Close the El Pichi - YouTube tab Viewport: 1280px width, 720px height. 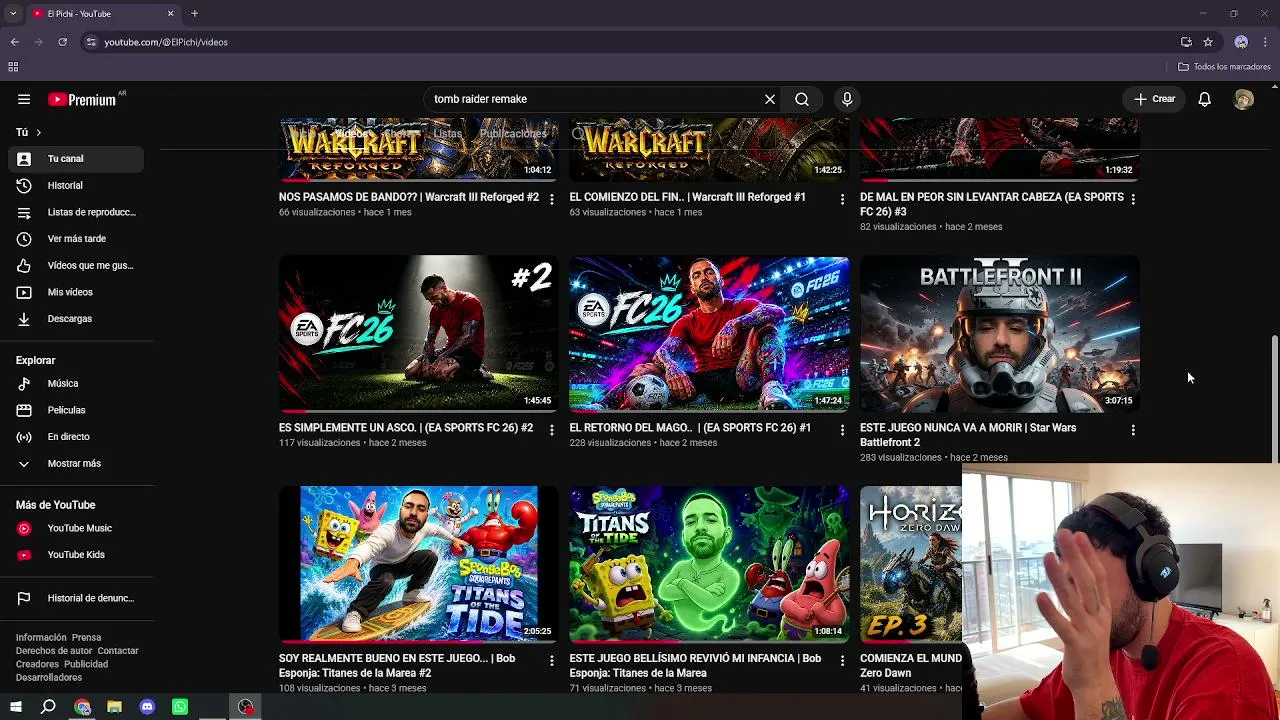point(170,13)
